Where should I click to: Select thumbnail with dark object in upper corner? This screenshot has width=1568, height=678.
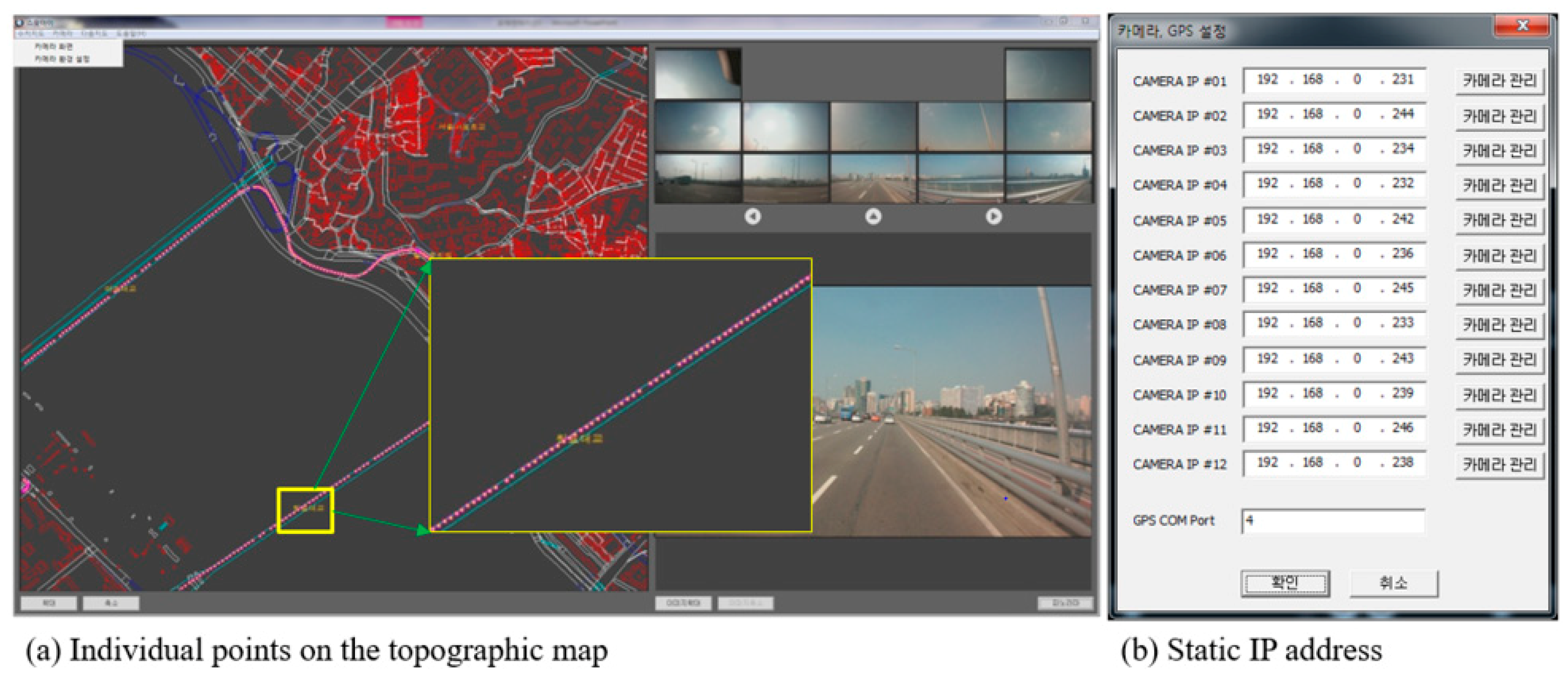698,74
